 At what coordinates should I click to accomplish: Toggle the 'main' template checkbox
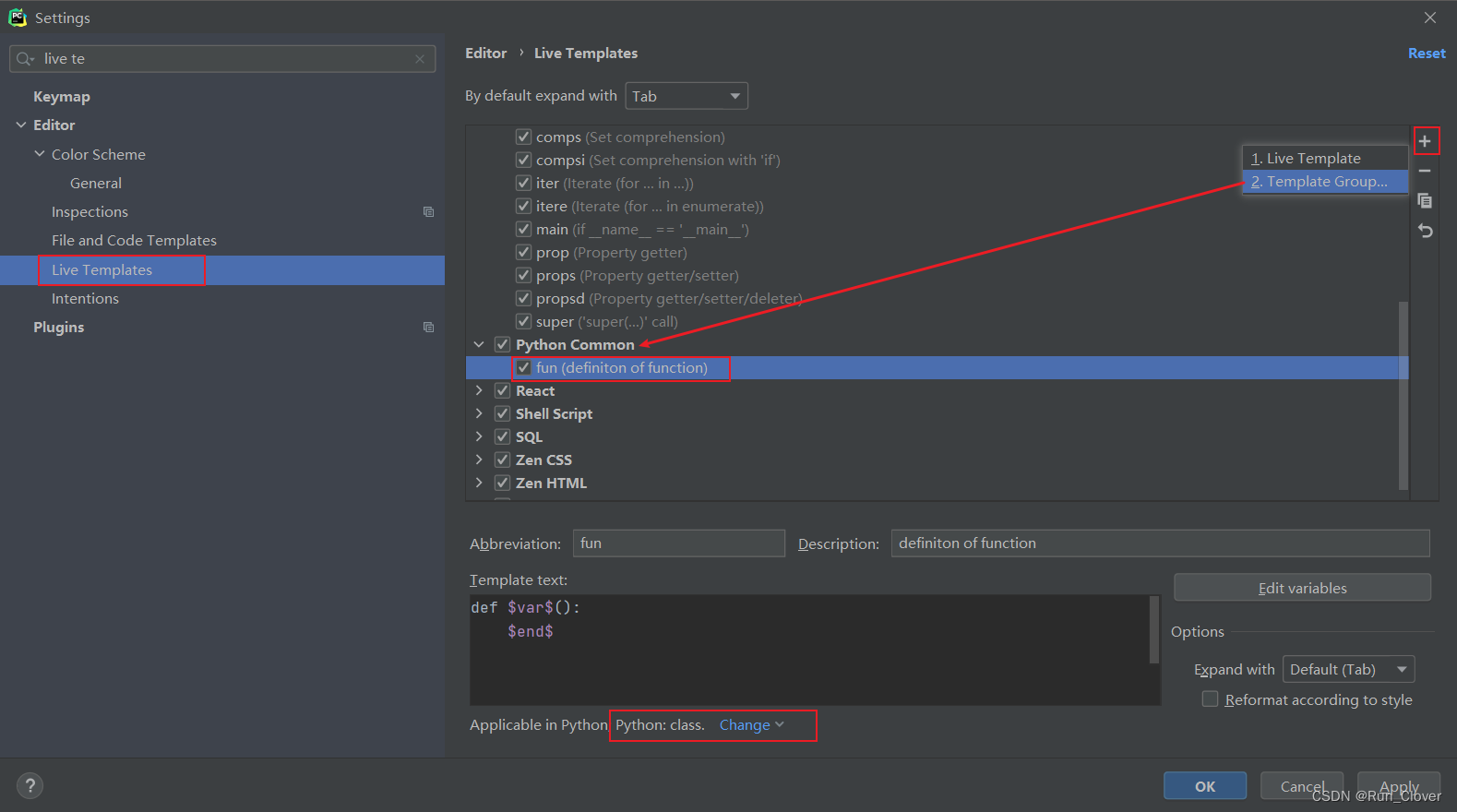click(523, 229)
